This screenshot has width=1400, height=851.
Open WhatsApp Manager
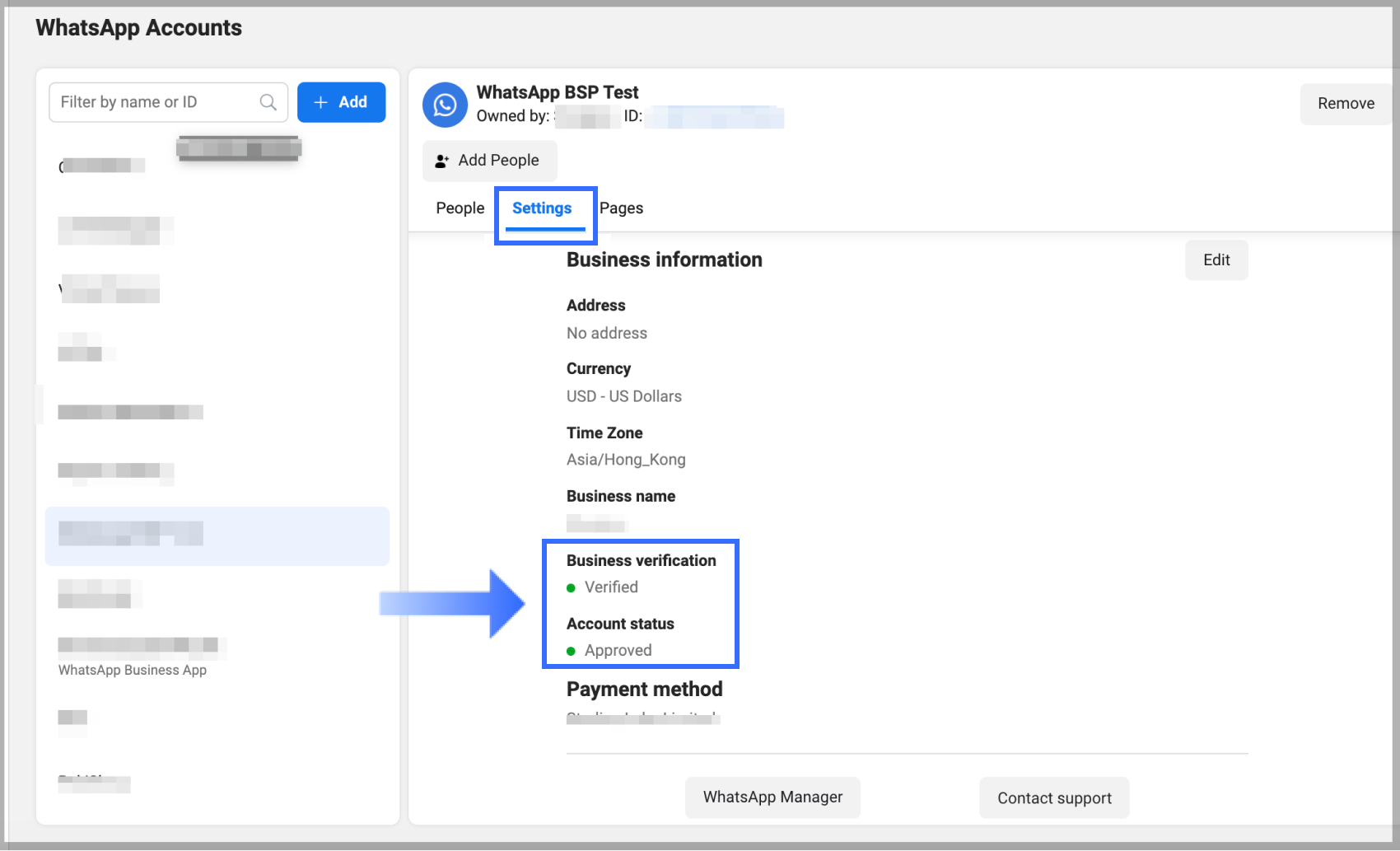(x=772, y=797)
